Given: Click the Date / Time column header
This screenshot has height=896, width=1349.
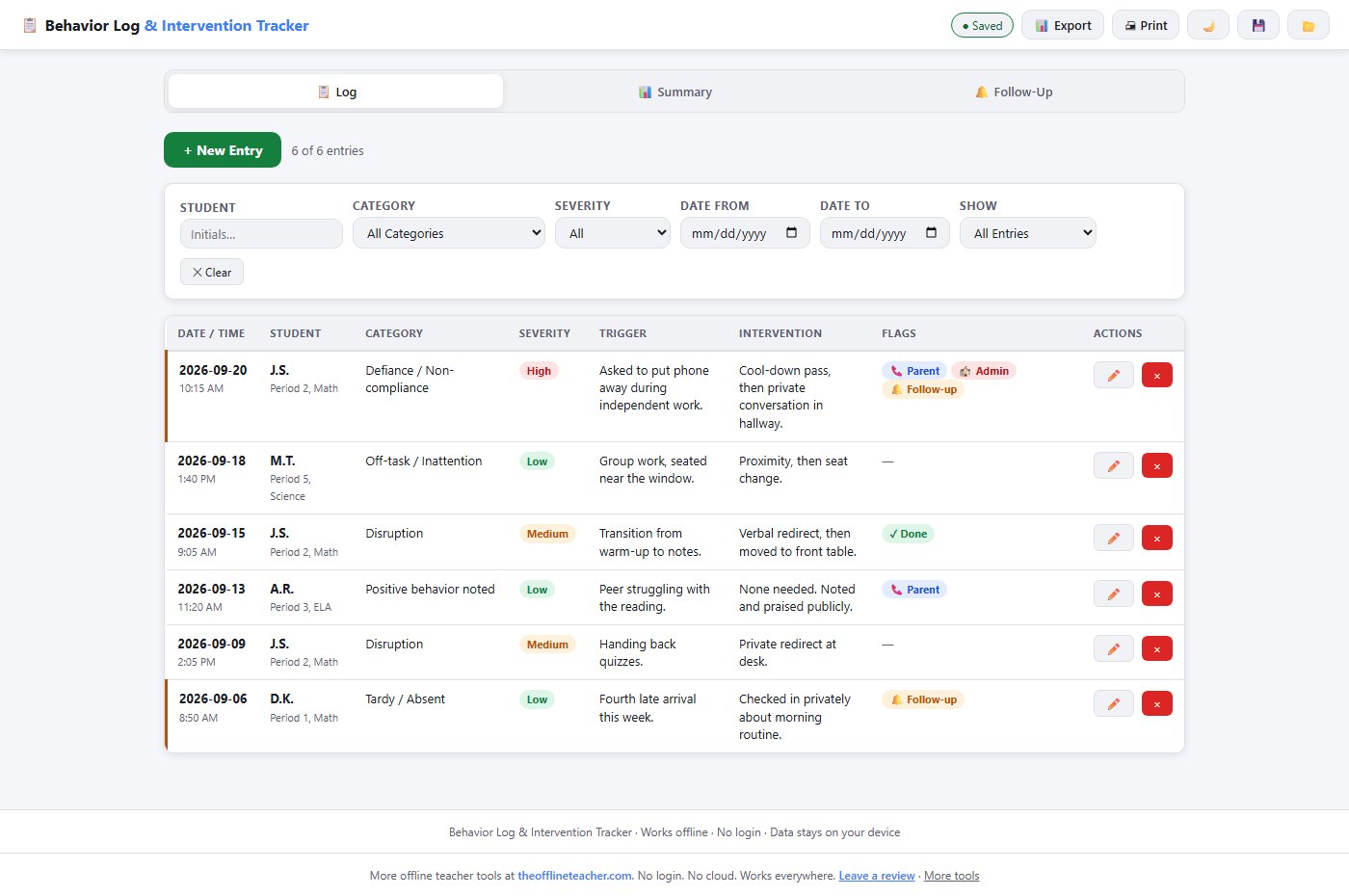Looking at the screenshot, I should pyautogui.click(x=211, y=333).
